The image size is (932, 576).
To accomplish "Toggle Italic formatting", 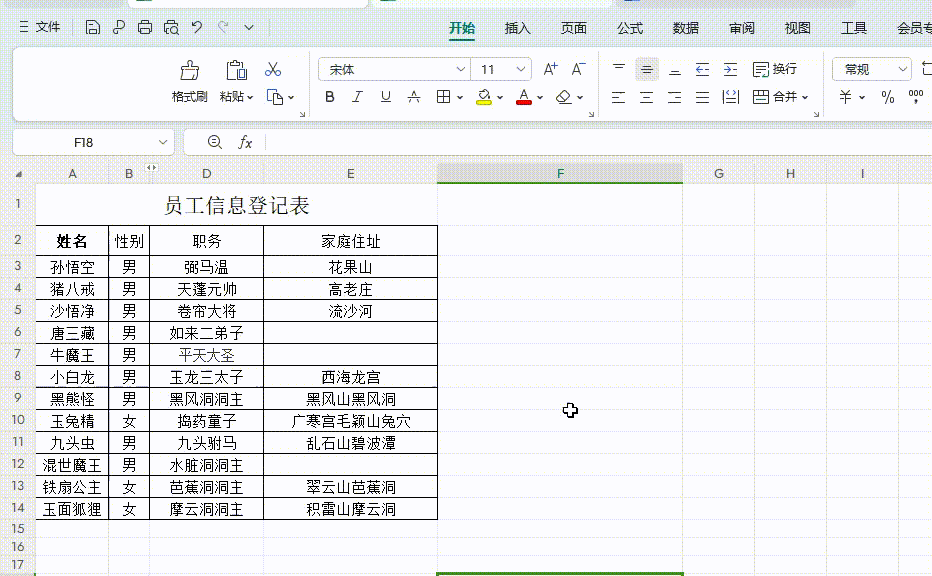I will [x=357, y=97].
